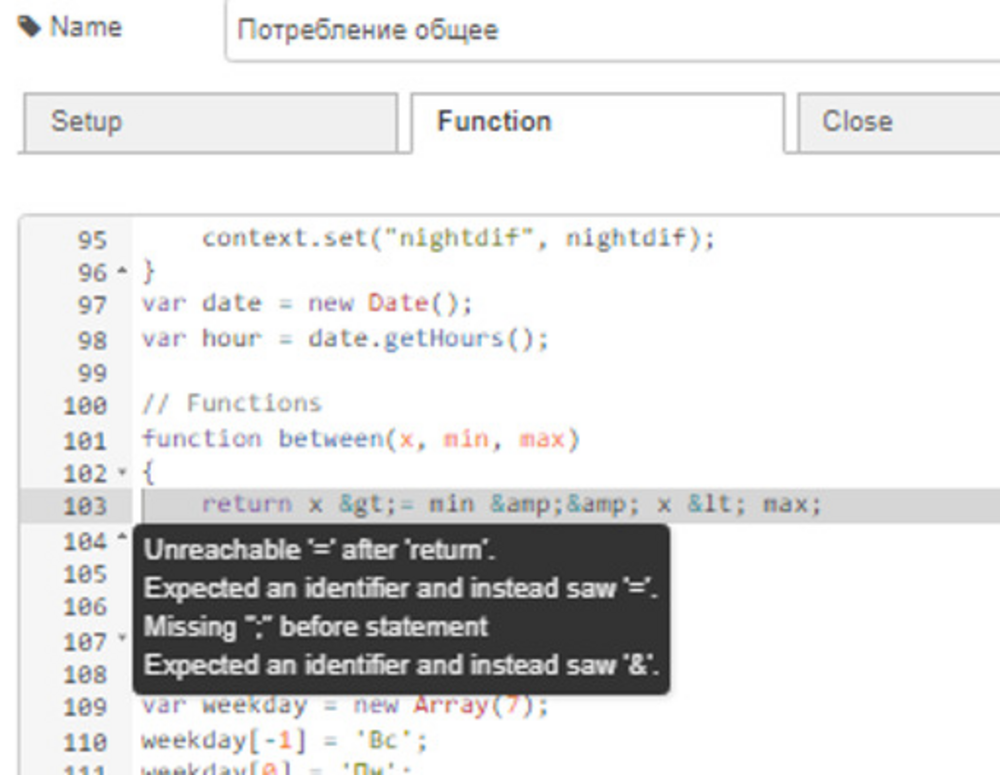Click the "Unreachable '=' after 'return'" error message
Image resolution: width=1000 pixels, height=775 pixels.
coord(320,549)
